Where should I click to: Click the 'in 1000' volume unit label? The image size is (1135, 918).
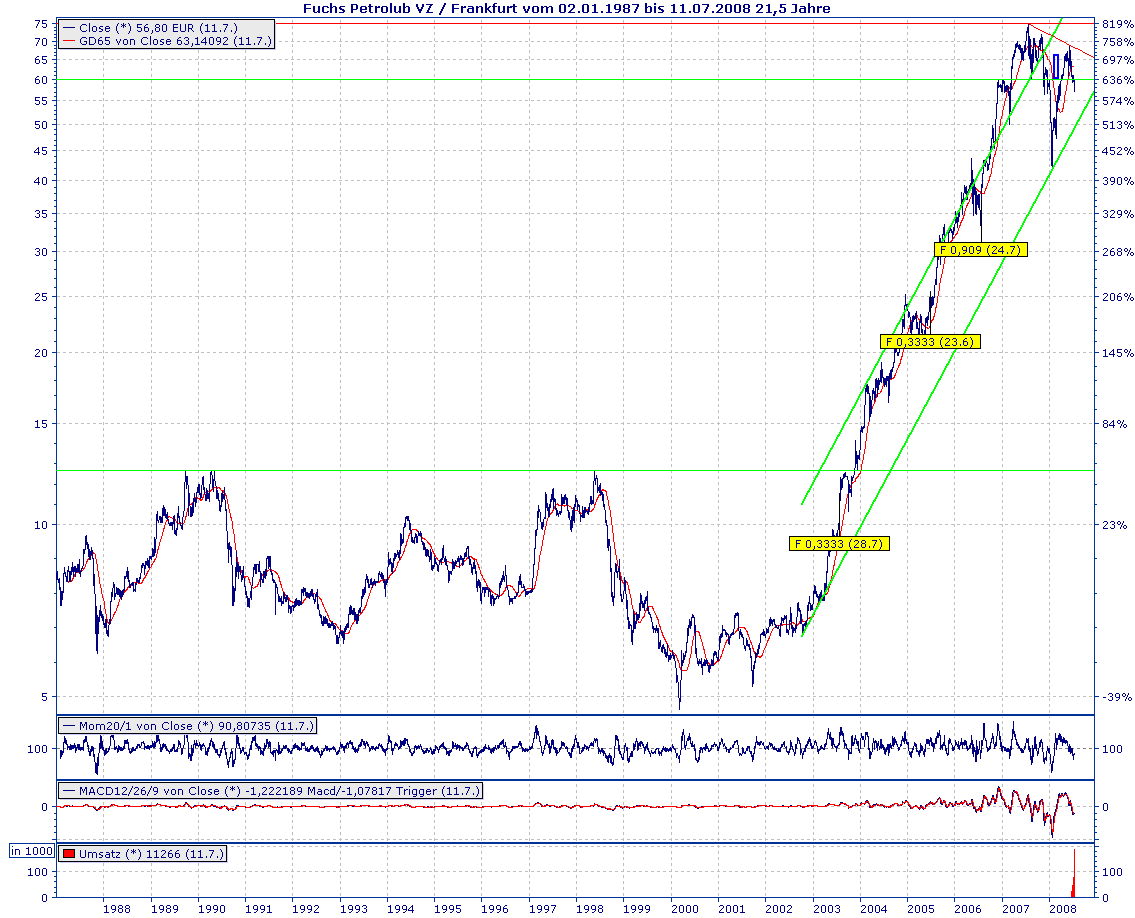click(x=32, y=851)
